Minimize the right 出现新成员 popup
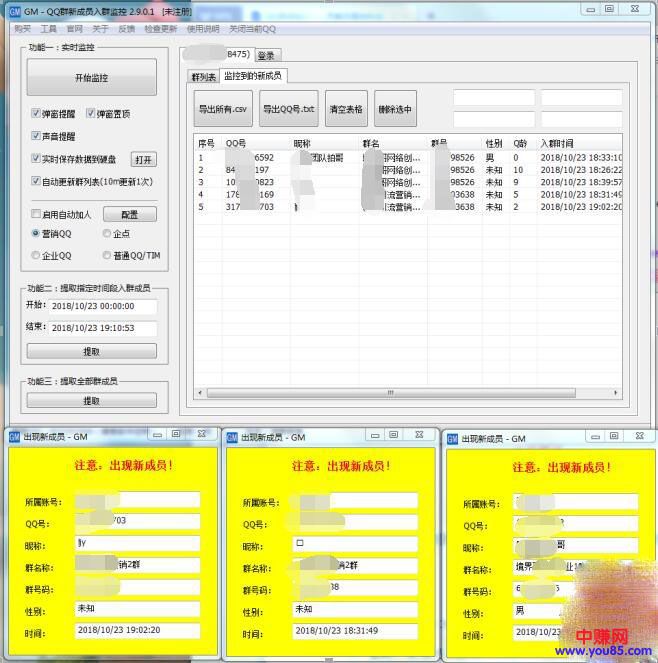Image resolution: width=658 pixels, height=663 pixels. [595, 436]
